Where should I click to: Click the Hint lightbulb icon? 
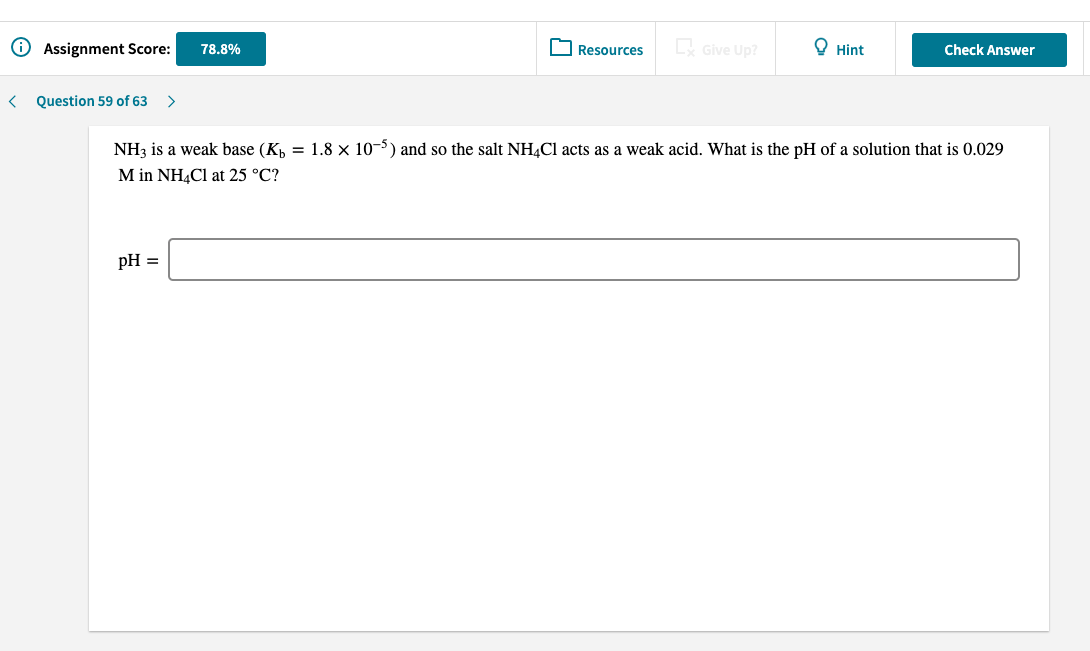pos(820,46)
